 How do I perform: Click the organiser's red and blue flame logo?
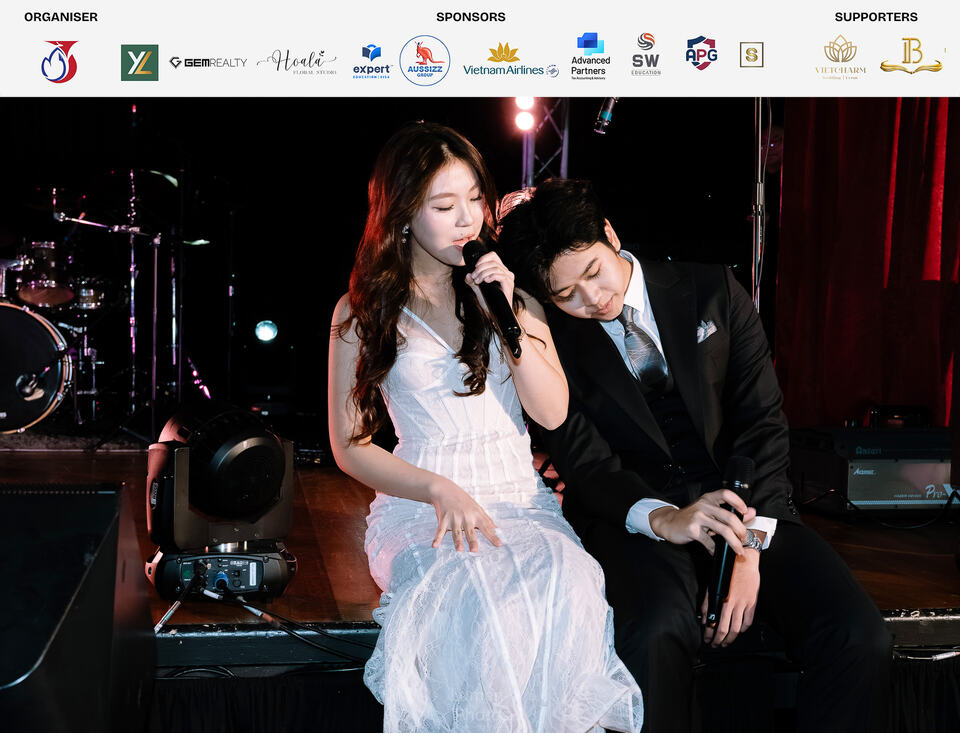(59, 61)
